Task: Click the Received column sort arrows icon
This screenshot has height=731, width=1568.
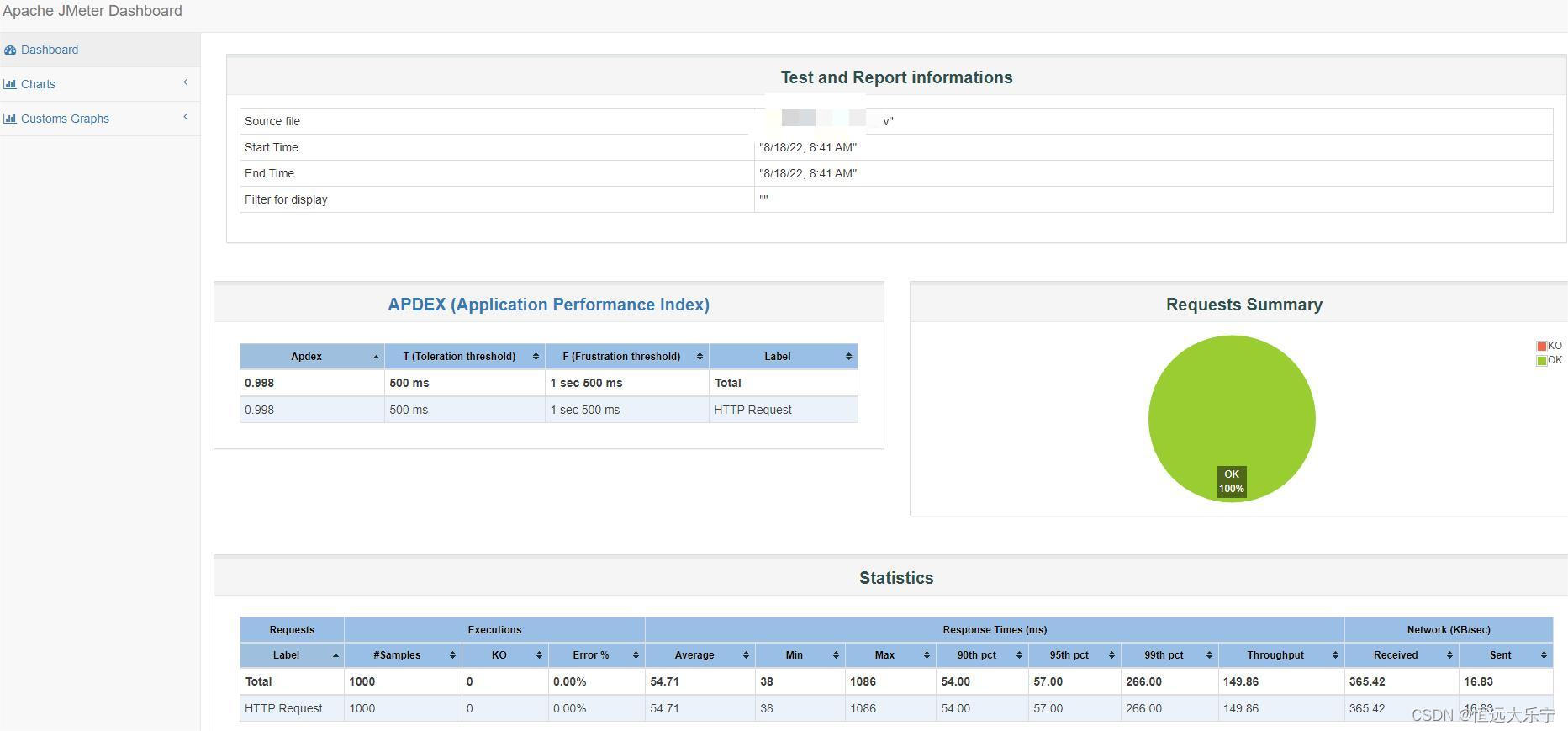Action: (1449, 655)
